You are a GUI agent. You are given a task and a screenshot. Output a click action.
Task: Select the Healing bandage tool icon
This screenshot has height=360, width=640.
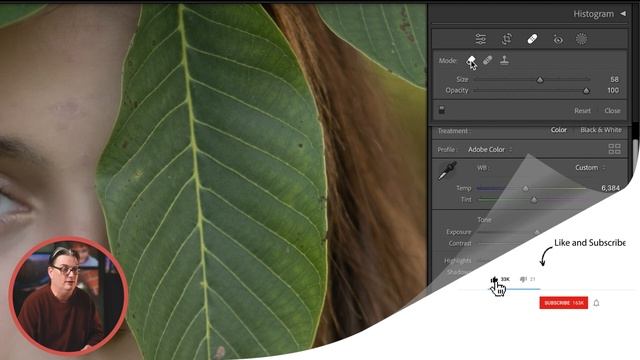pos(532,39)
